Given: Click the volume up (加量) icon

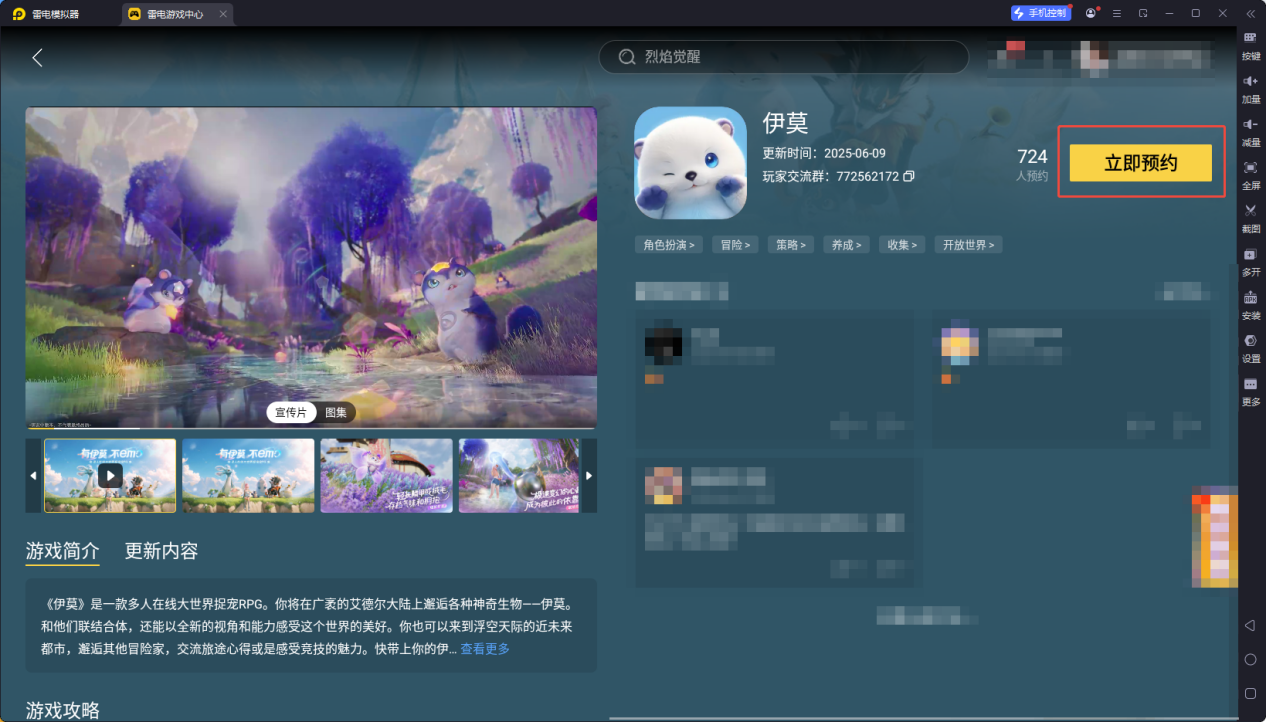Looking at the screenshot, I should (1249, 90).
